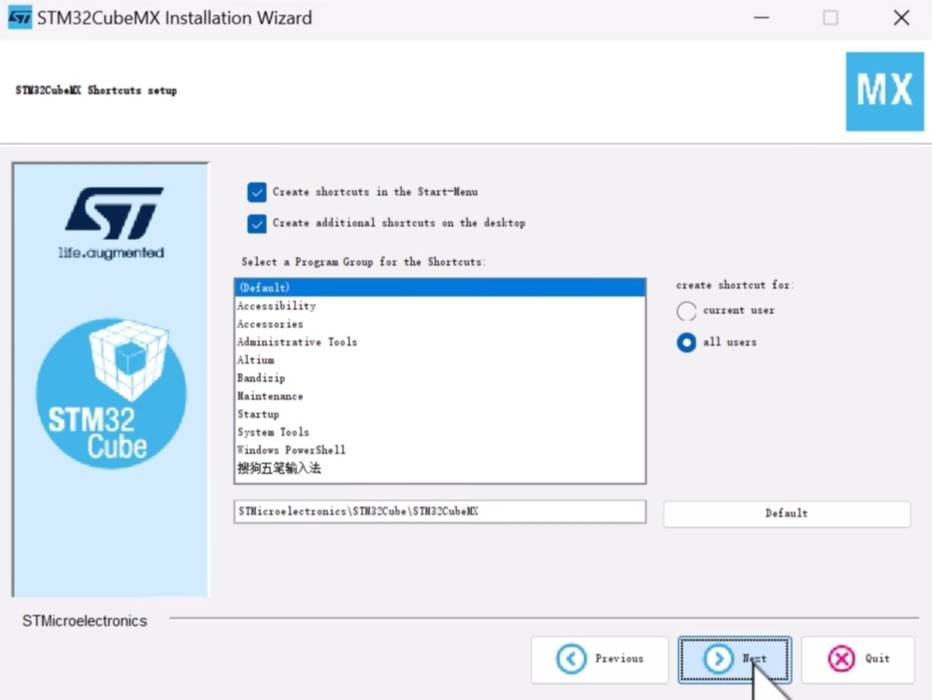Select the current user radio option
932x700 pixels.
click(x=686, y=311)
